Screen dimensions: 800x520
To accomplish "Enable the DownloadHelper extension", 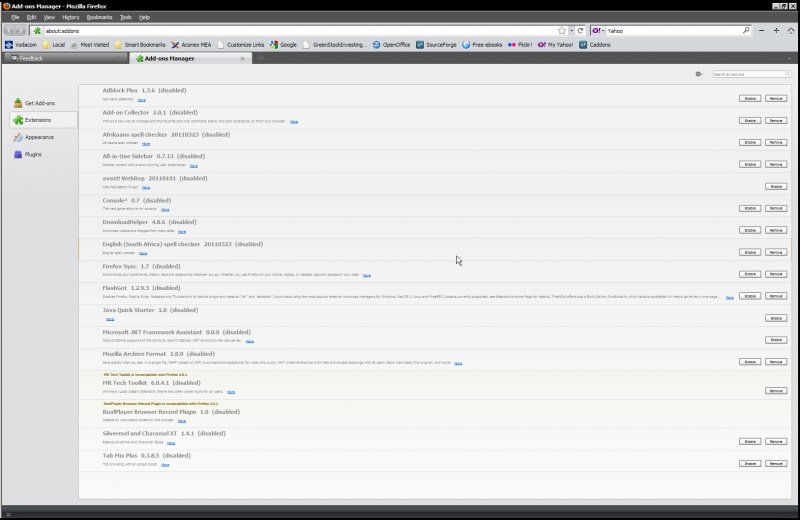I will click(750, 230).
